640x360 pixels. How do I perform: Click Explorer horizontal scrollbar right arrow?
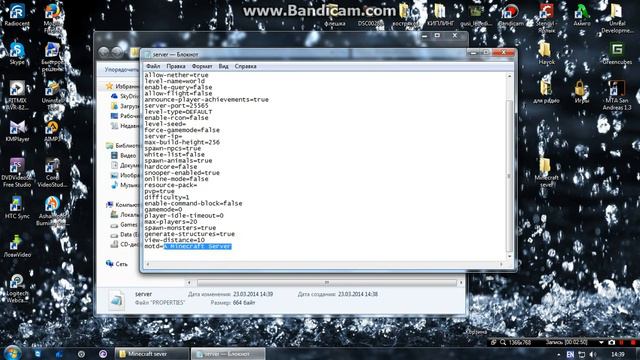[x=461, y=282]
